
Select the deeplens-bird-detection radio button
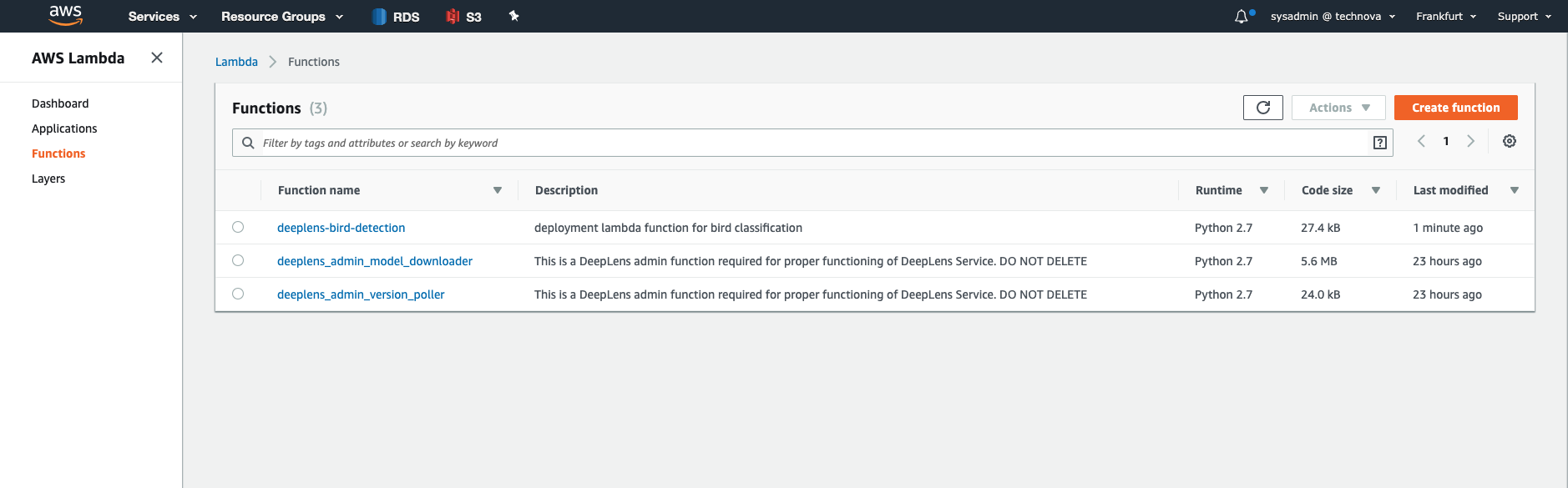[x=238, y=227]
